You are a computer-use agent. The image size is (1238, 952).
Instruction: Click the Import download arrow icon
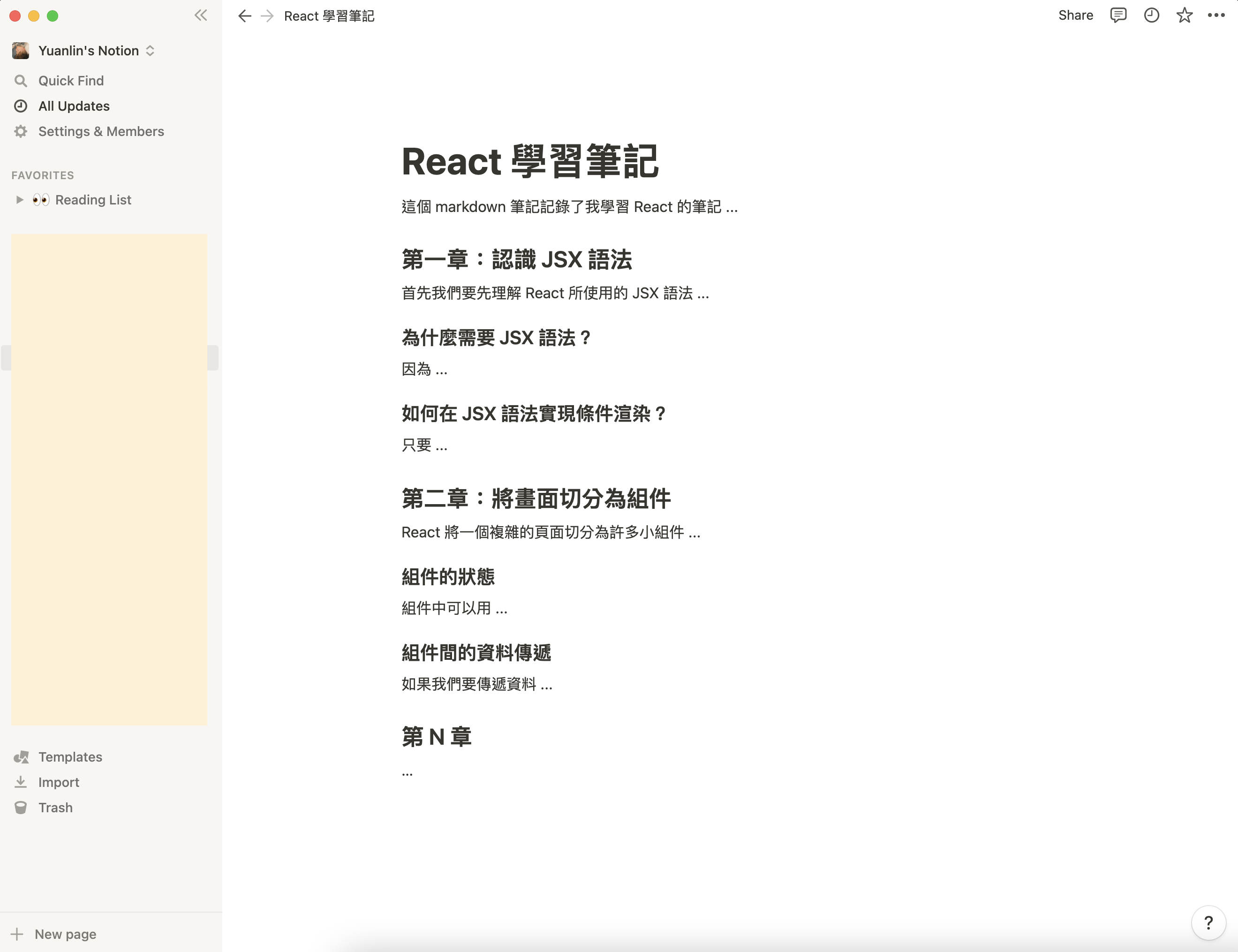pos(21,782)
